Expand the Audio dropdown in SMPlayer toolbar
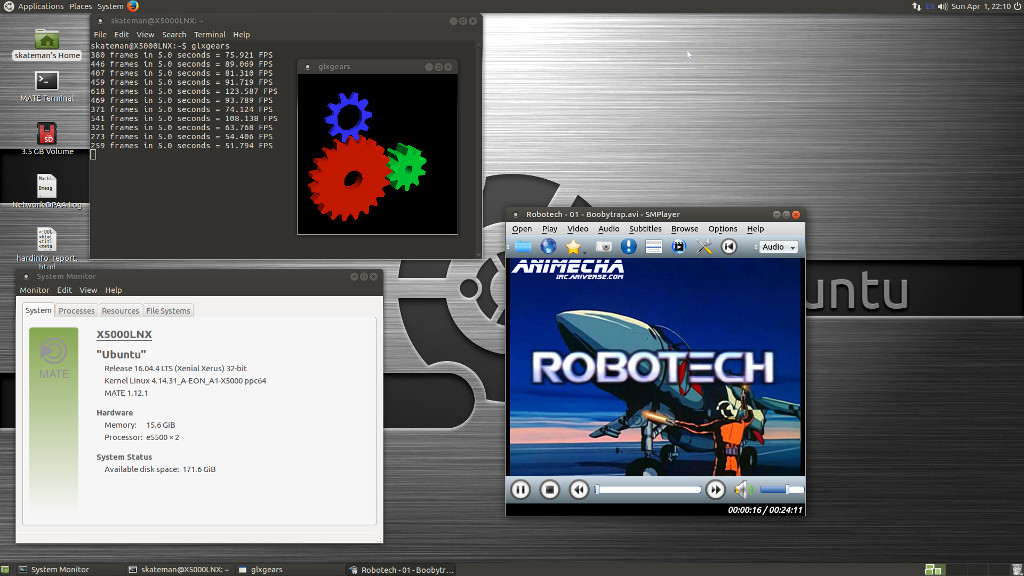This screenshot has width=1024, height=576. [x=778, y=247]
